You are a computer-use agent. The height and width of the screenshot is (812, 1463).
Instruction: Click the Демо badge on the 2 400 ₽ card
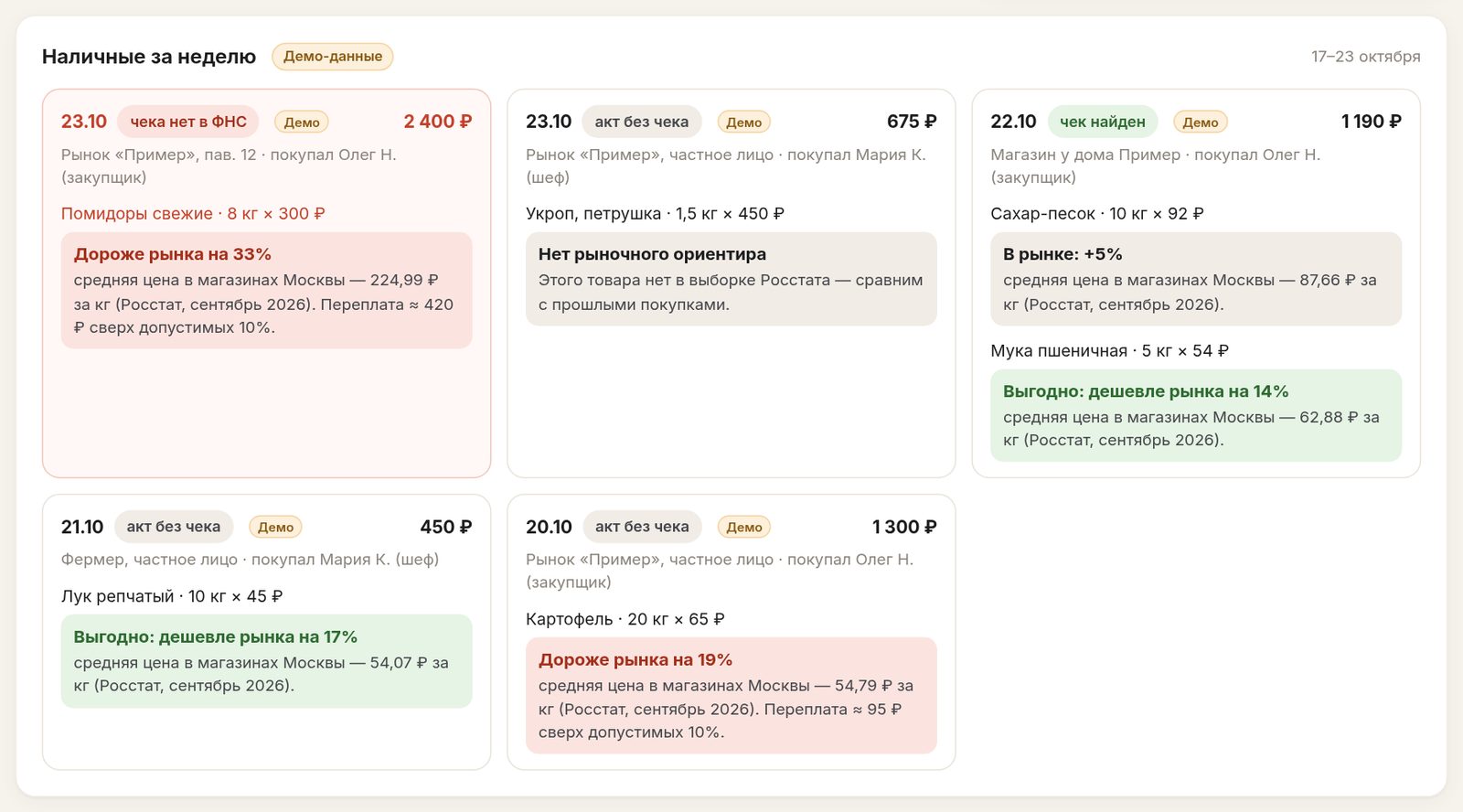(302, 123)
